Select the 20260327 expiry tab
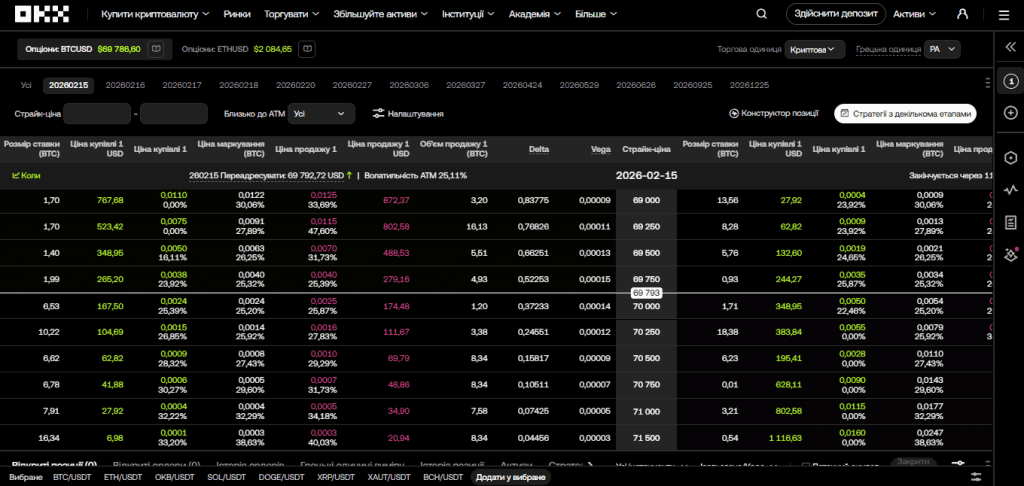Screen dimensions: 1024x486 (466, 85)
